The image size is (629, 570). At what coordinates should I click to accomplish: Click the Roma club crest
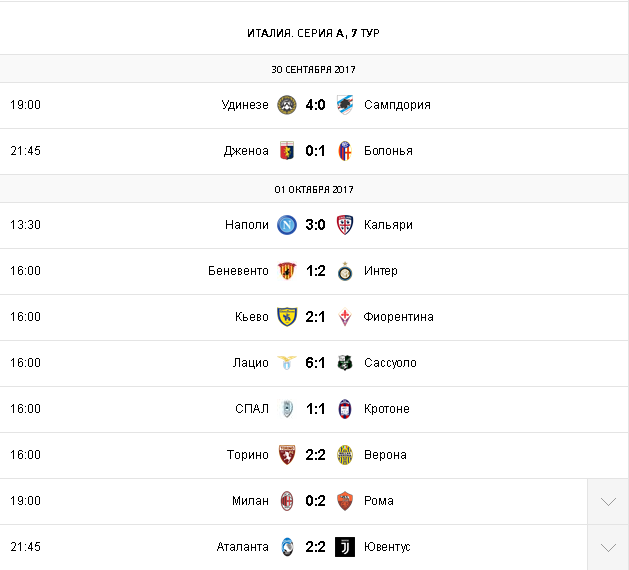click(345, 501)
